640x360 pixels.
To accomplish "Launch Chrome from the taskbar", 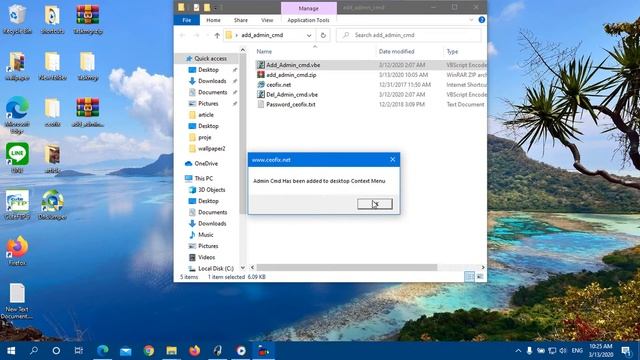I will [149, 351].
